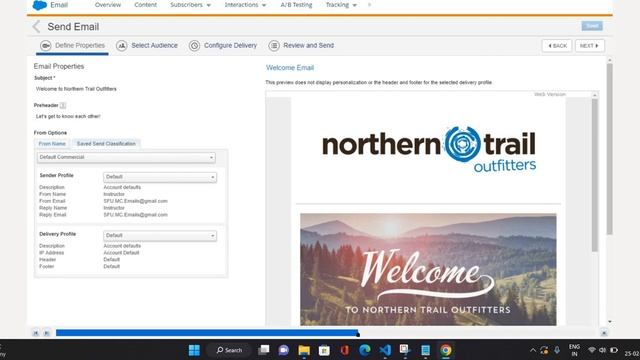Screen dimensions: 640x360
Task: Click the Windows taskbar Search box
Action: (229, 350)
